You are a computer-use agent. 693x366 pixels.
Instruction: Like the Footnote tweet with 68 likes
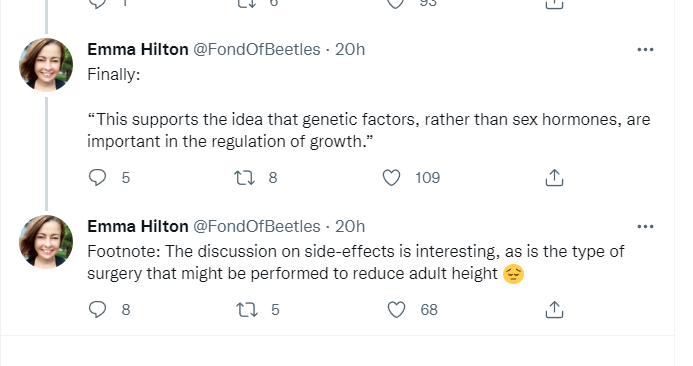click(x=396, y=309)
